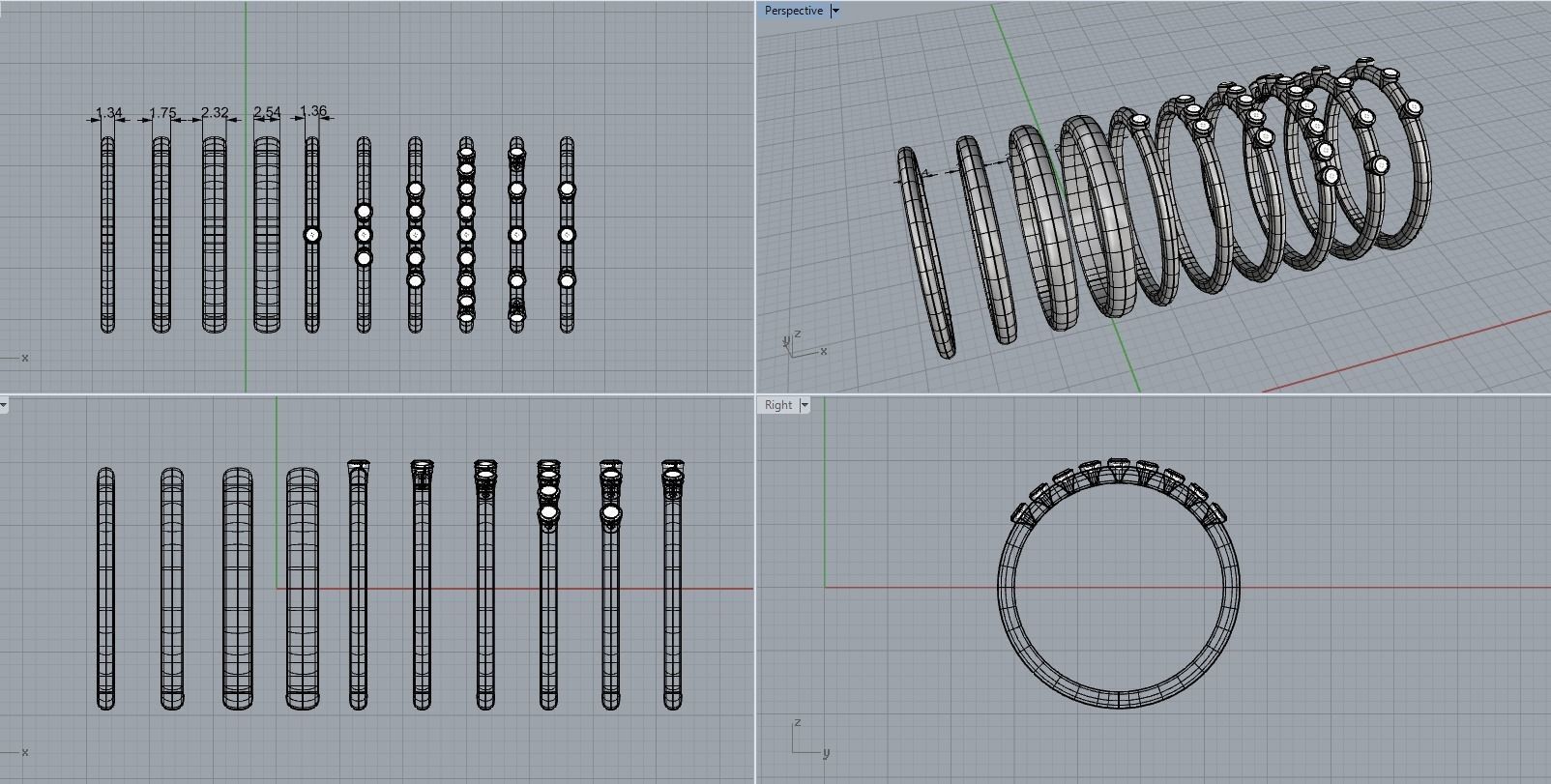Open the Perspective viewport dropdown arrow
This screenshot has height=784, width=1551.
(x=835, y=11)
